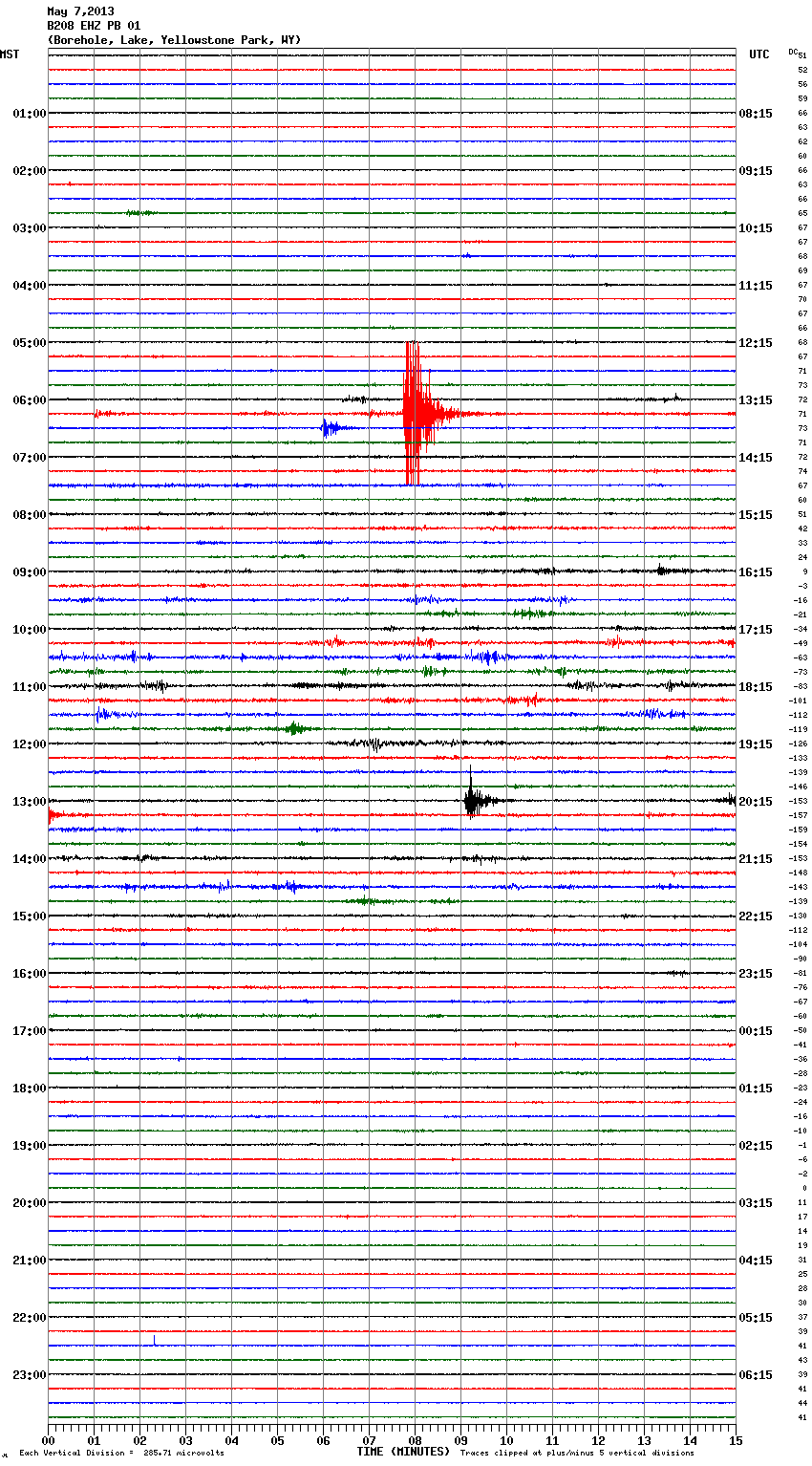Click the 15 minute axis tick label
Screen dimensions: 812x1466
pyautogui.click(x=736, y=1440)
